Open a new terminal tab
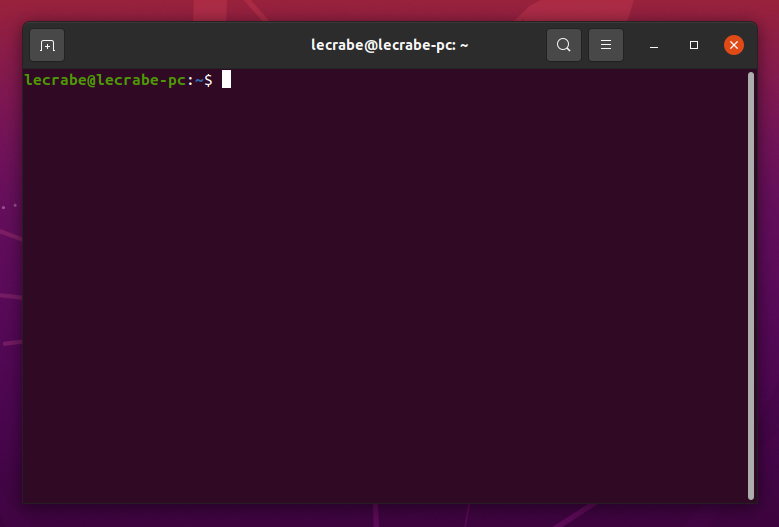 tap(47, 45)
